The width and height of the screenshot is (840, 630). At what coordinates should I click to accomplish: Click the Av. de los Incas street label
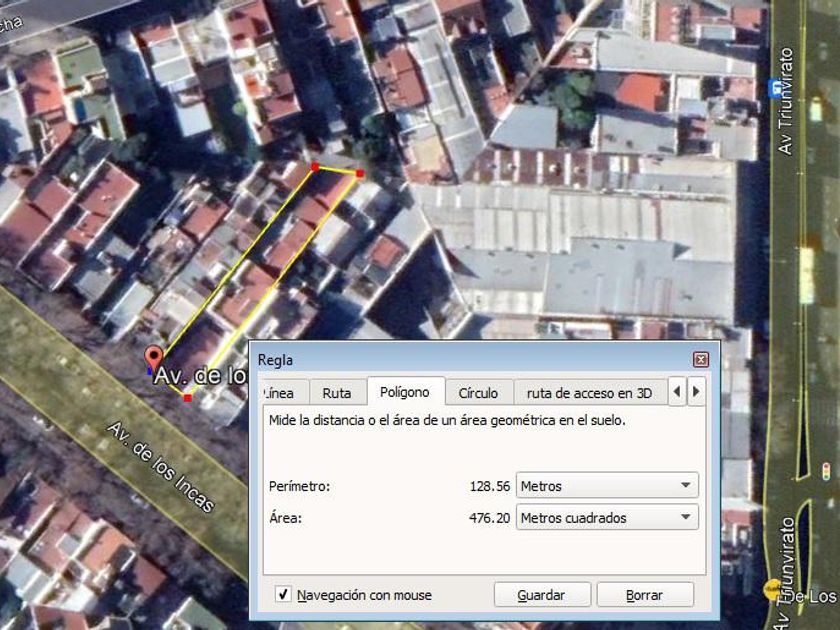point(161,467)
